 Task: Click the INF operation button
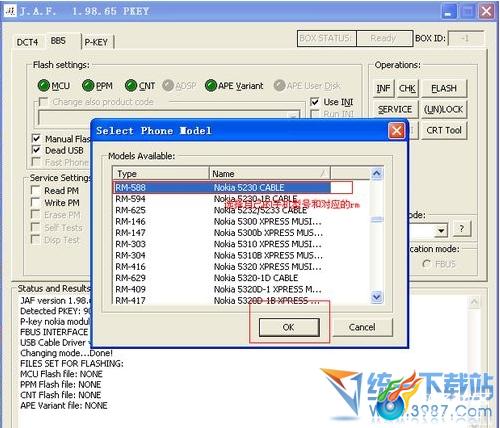tap(383, 89)
